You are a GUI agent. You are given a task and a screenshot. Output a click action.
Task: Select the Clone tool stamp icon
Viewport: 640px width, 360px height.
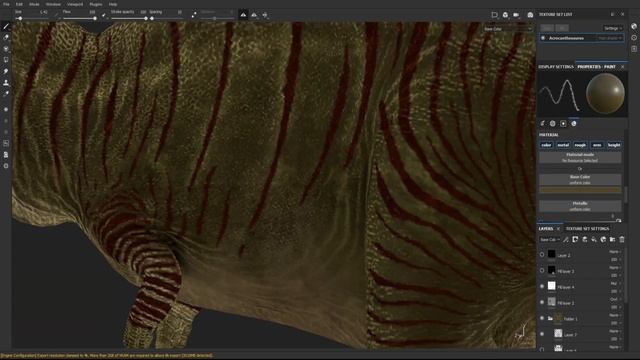(x=6, y=82)
